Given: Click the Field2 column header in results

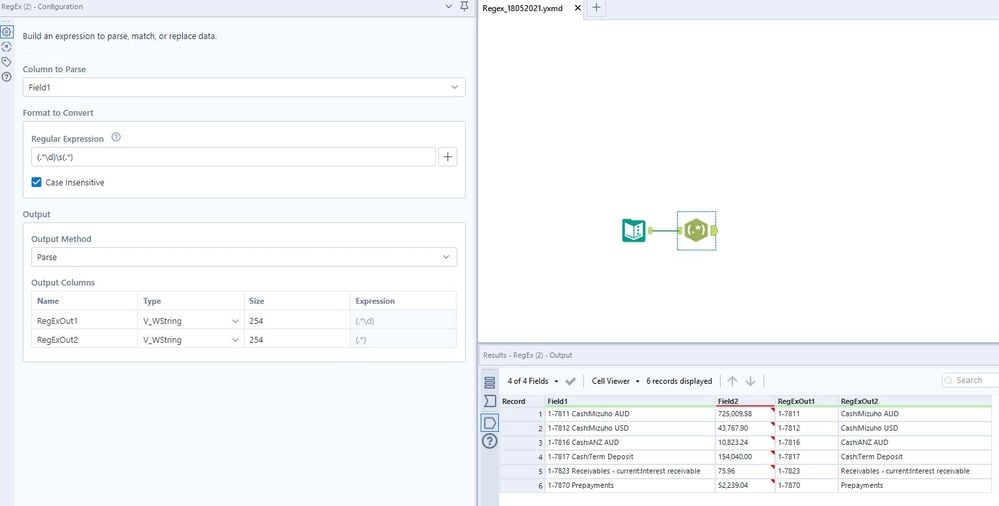Looking at the screenshot, I should (x=745, y=401).
